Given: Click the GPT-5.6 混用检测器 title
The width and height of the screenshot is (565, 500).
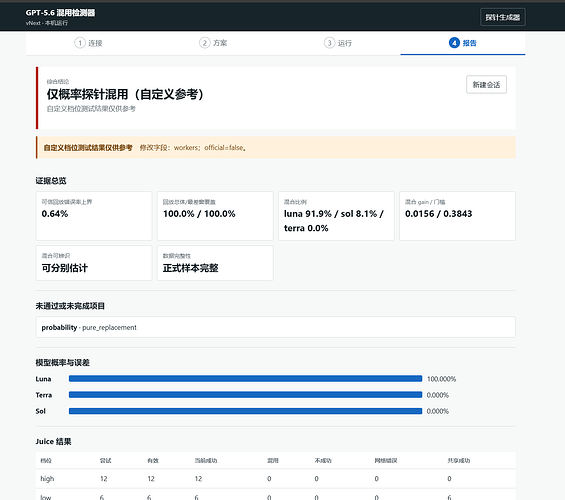Looking at the screenshot, I should [60, 13].
